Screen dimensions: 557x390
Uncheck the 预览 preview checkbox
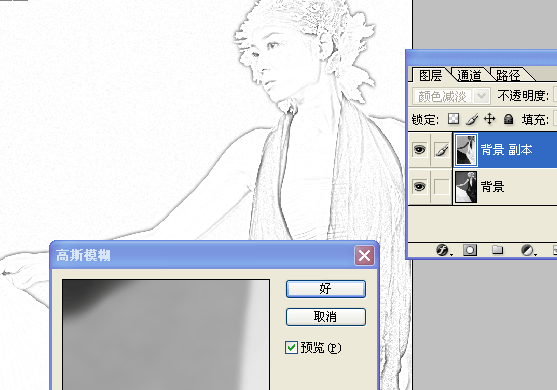[x=291, y=347]
